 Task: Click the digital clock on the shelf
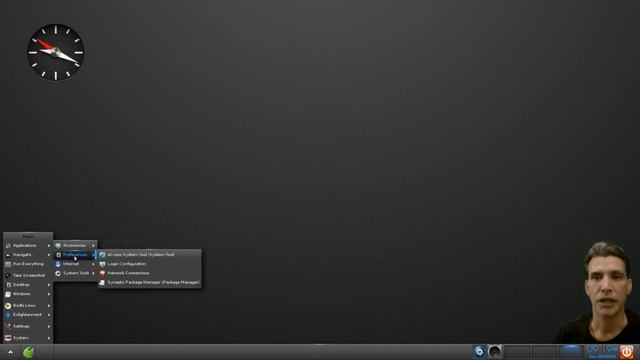[x=602, y=351]
